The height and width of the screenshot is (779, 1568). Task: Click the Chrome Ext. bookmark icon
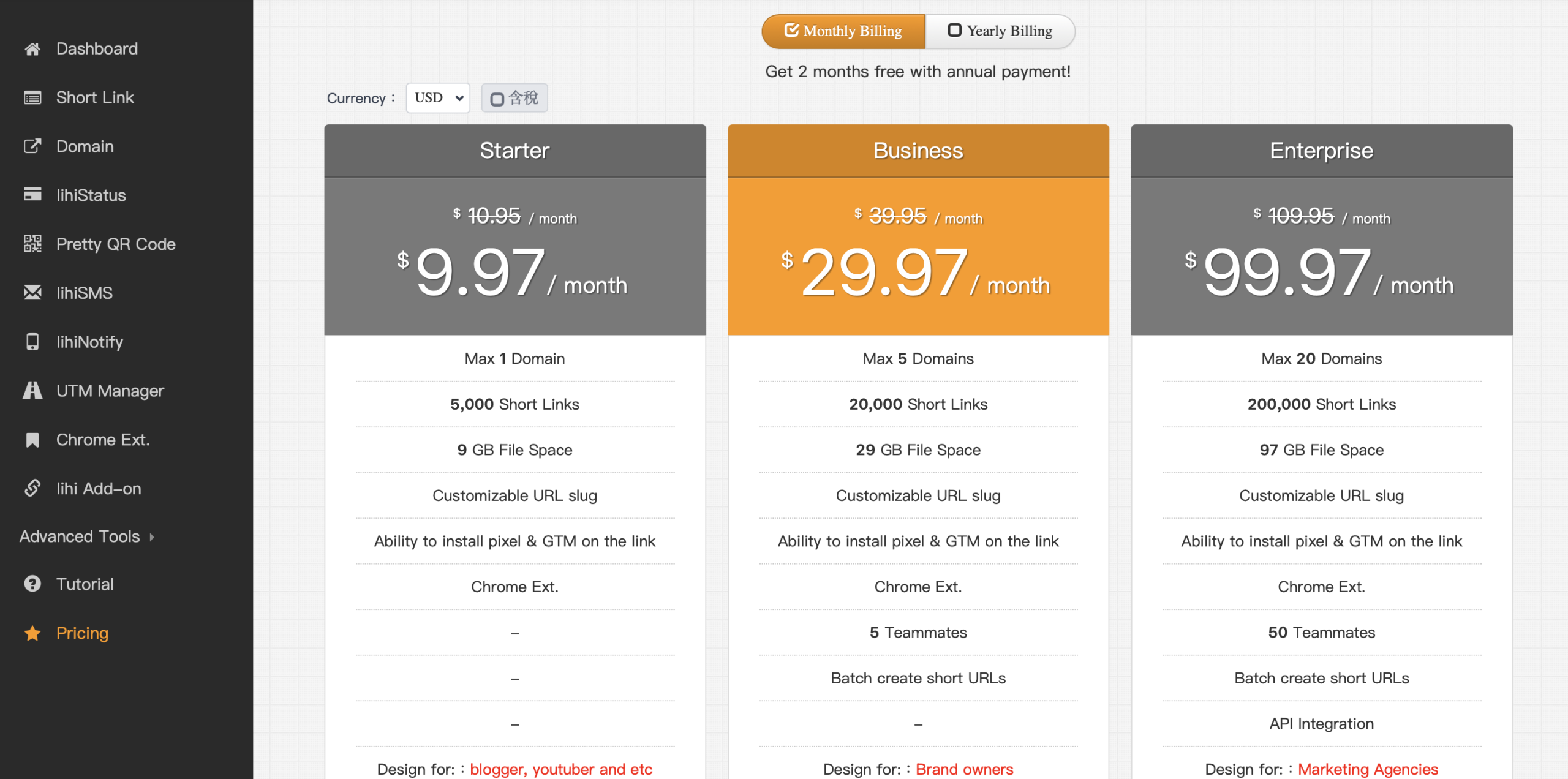[x=32, y=440]
